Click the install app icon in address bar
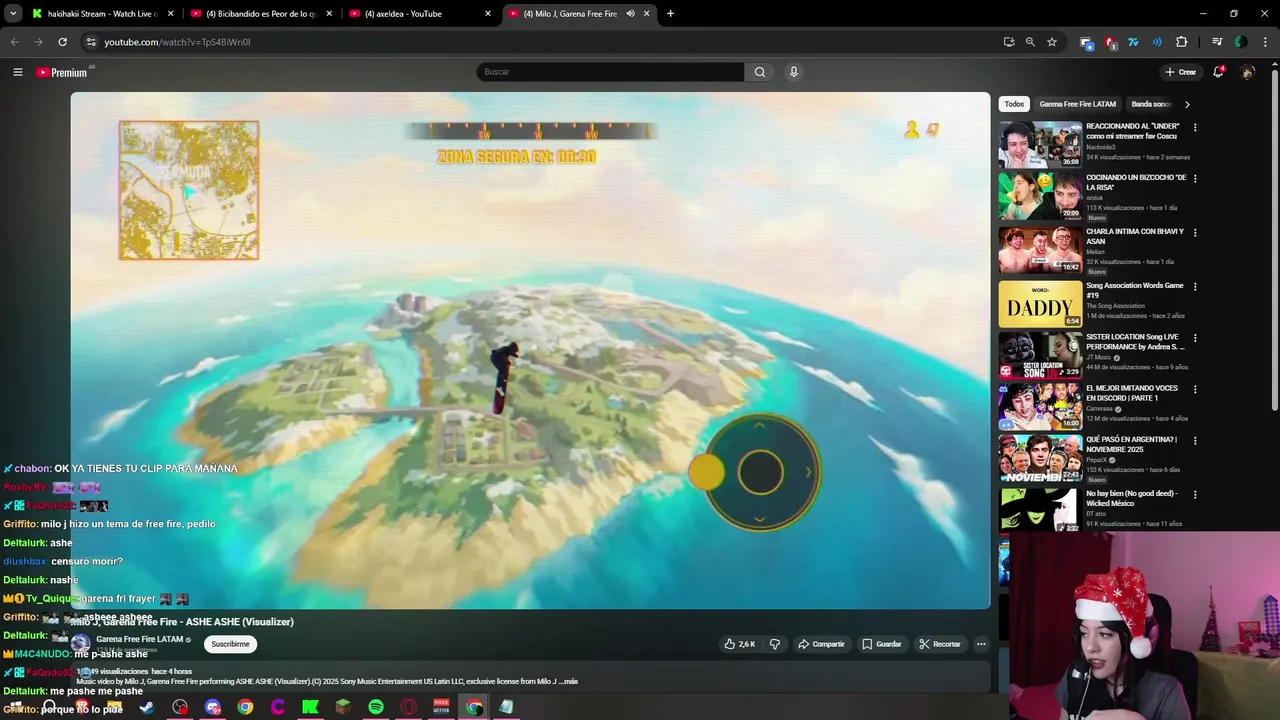 [x=1009, y=42]
